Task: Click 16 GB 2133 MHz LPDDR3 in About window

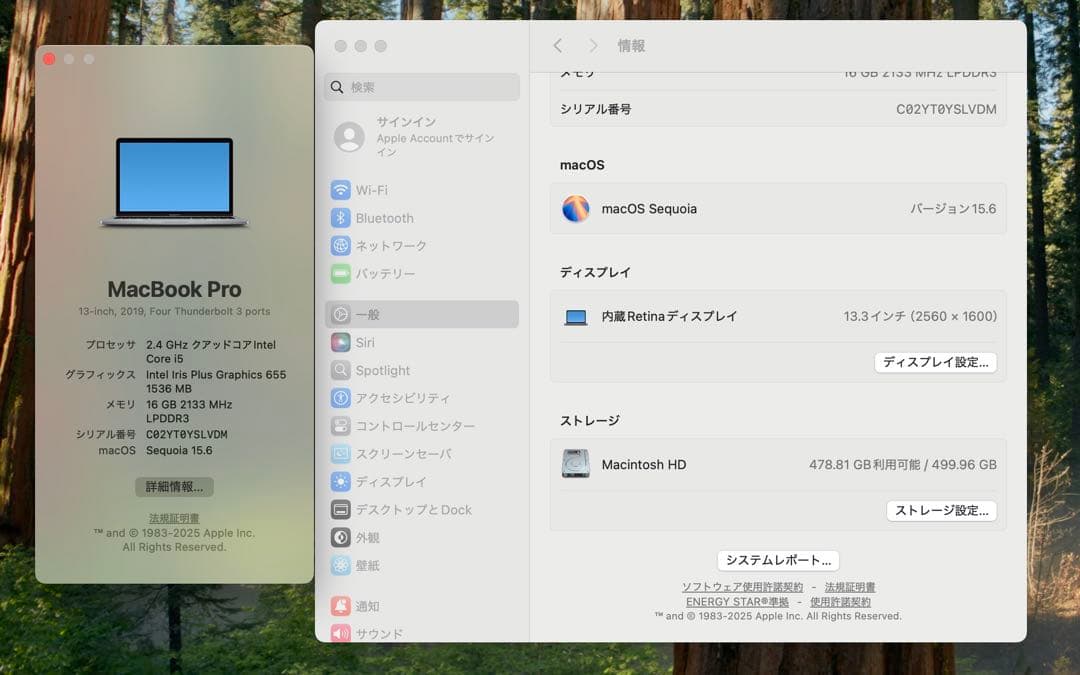Action: 189,411
